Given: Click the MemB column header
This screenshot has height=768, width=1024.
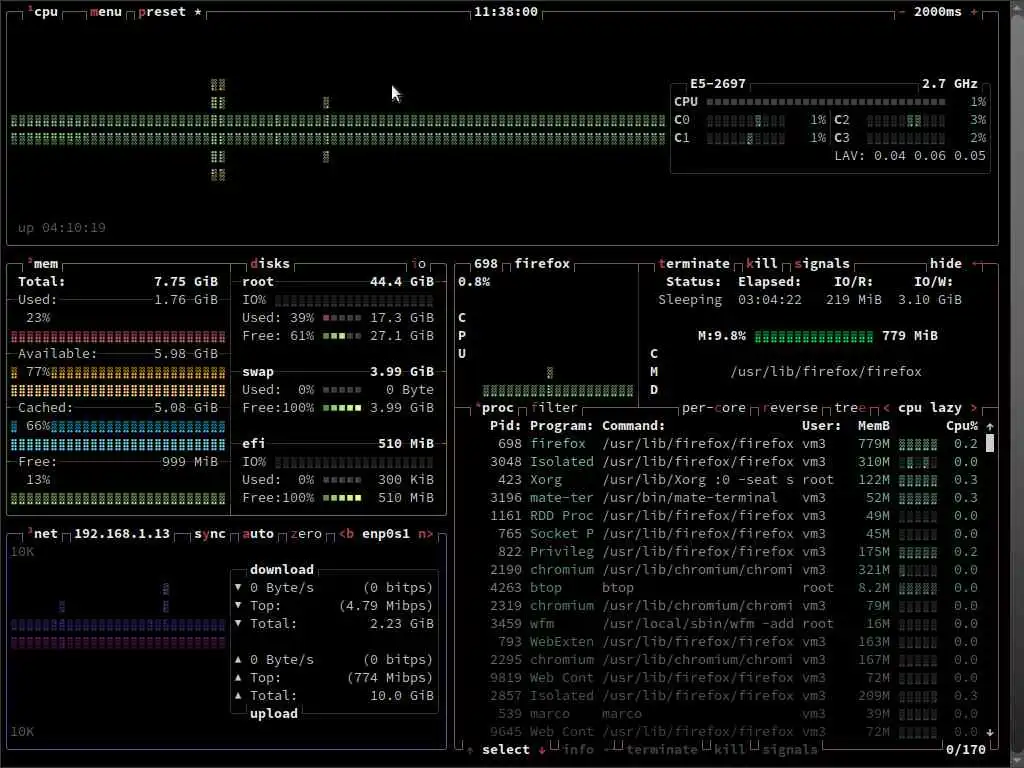Looking at the screenshot, I should tap(874, 426).
